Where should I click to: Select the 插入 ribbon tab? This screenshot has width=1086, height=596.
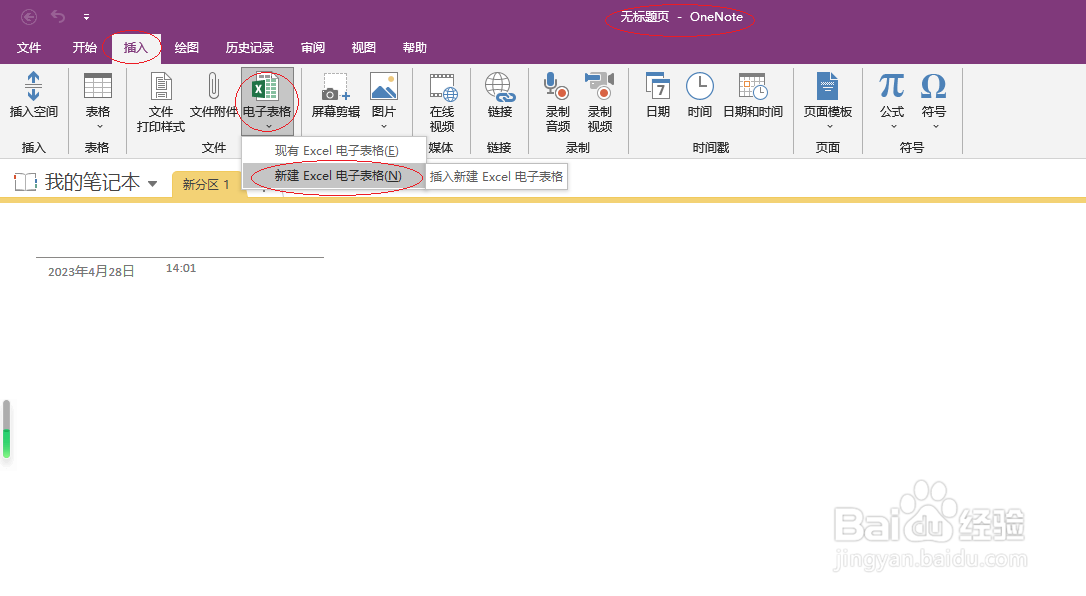[136, 48]
